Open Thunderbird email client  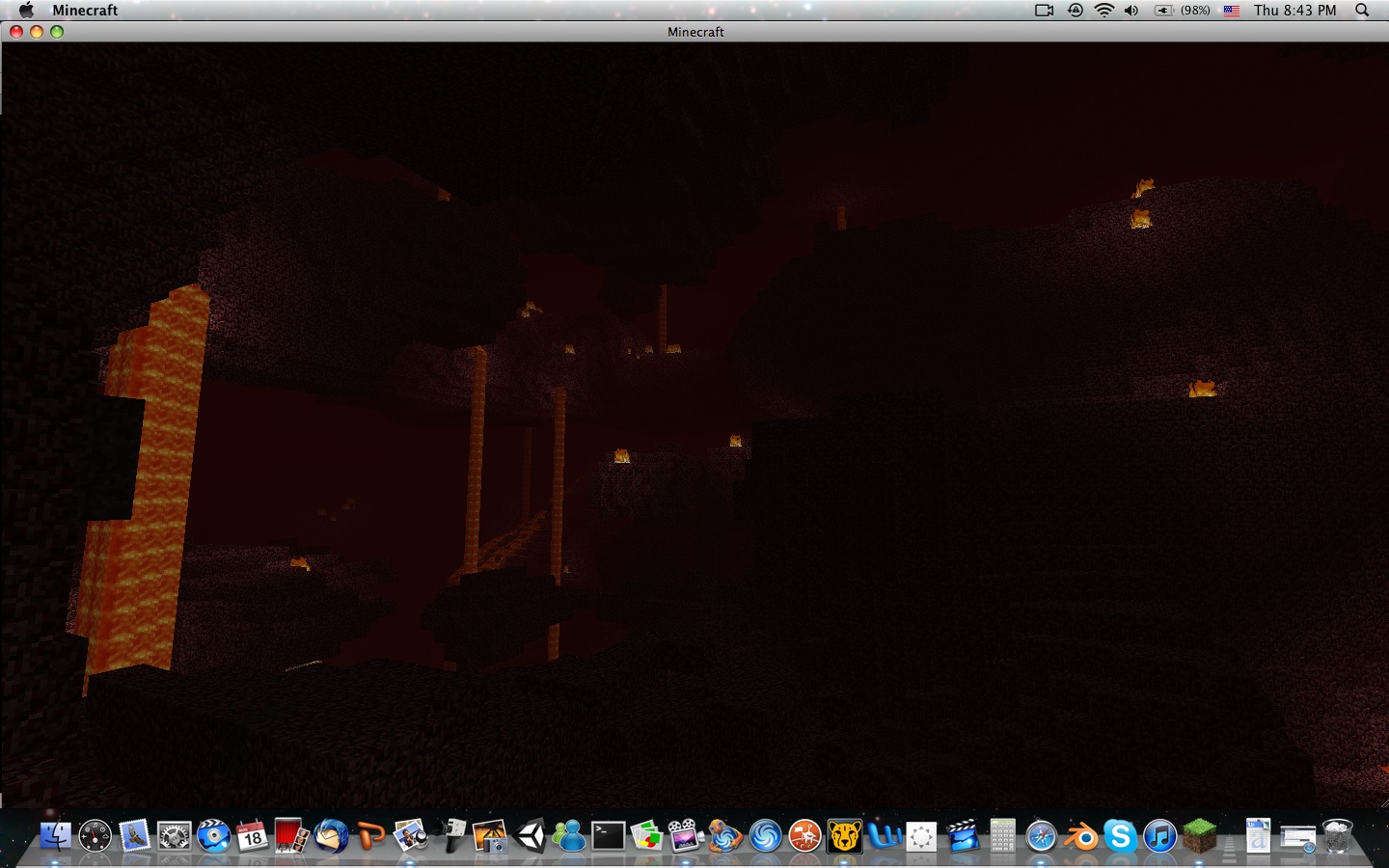(333, 836)
